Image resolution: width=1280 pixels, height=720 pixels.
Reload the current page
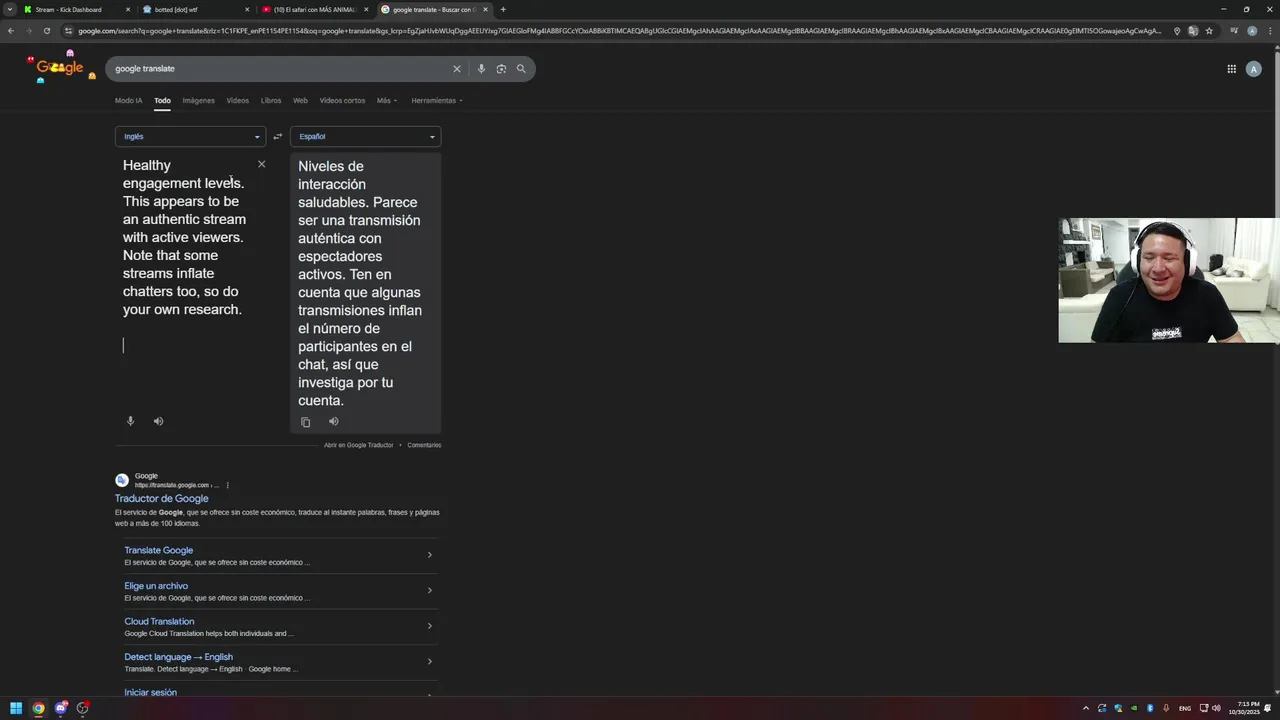[46, 31]
